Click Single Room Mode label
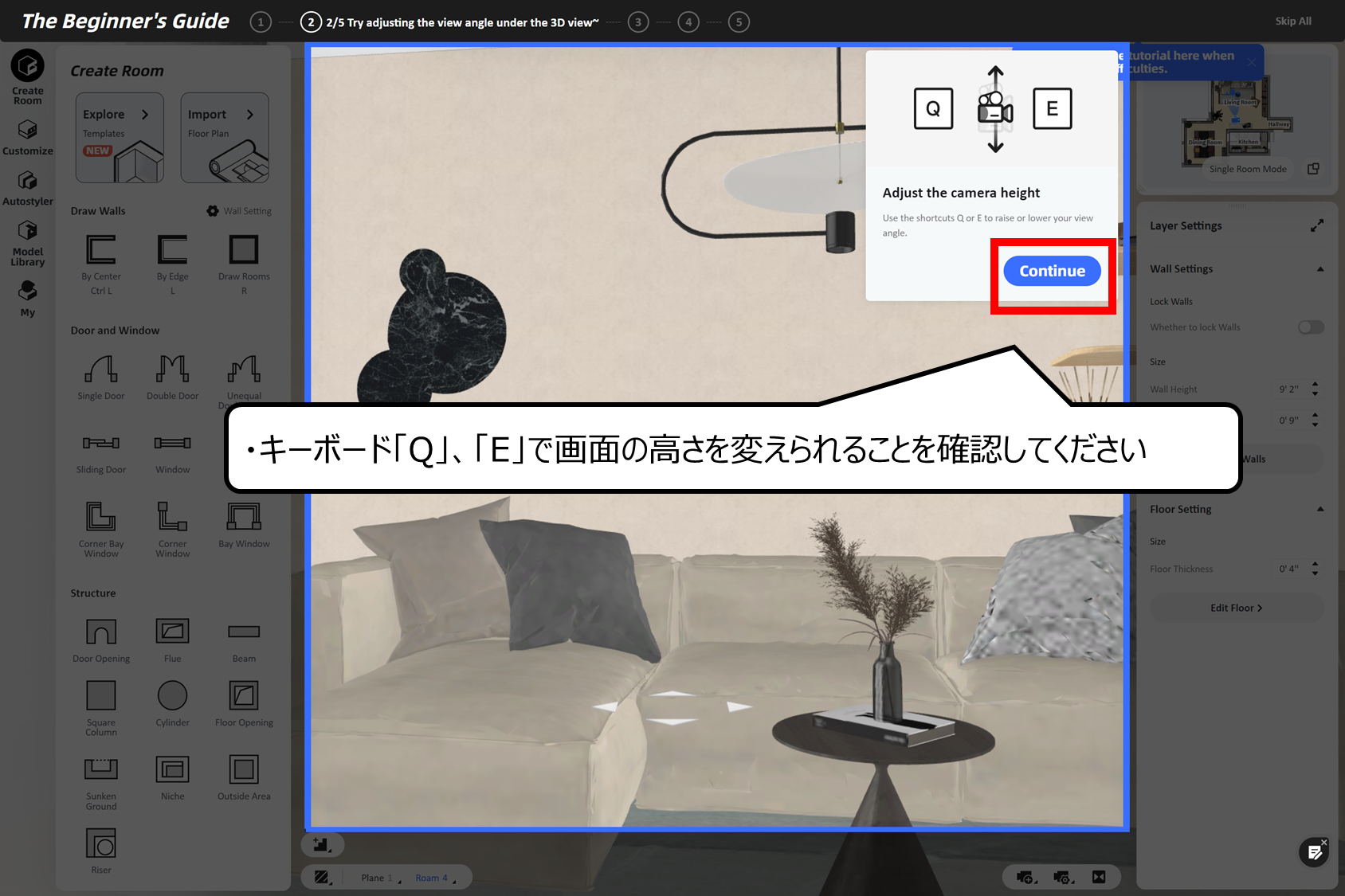Screen dimensions: 1345x896 coord(1248,169)
